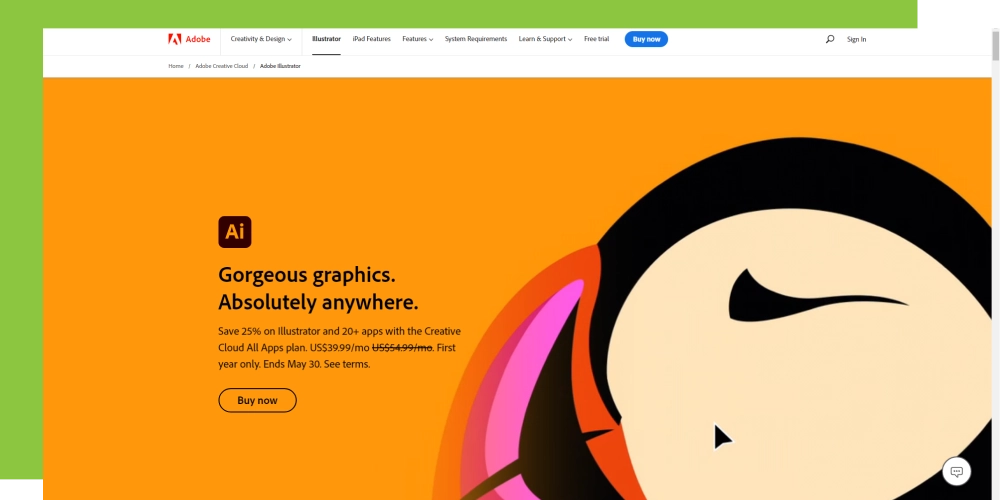Viewport: 1000px width, 500px height.
Task: Click the Adobe logo in the header
Action: [189, 39]
